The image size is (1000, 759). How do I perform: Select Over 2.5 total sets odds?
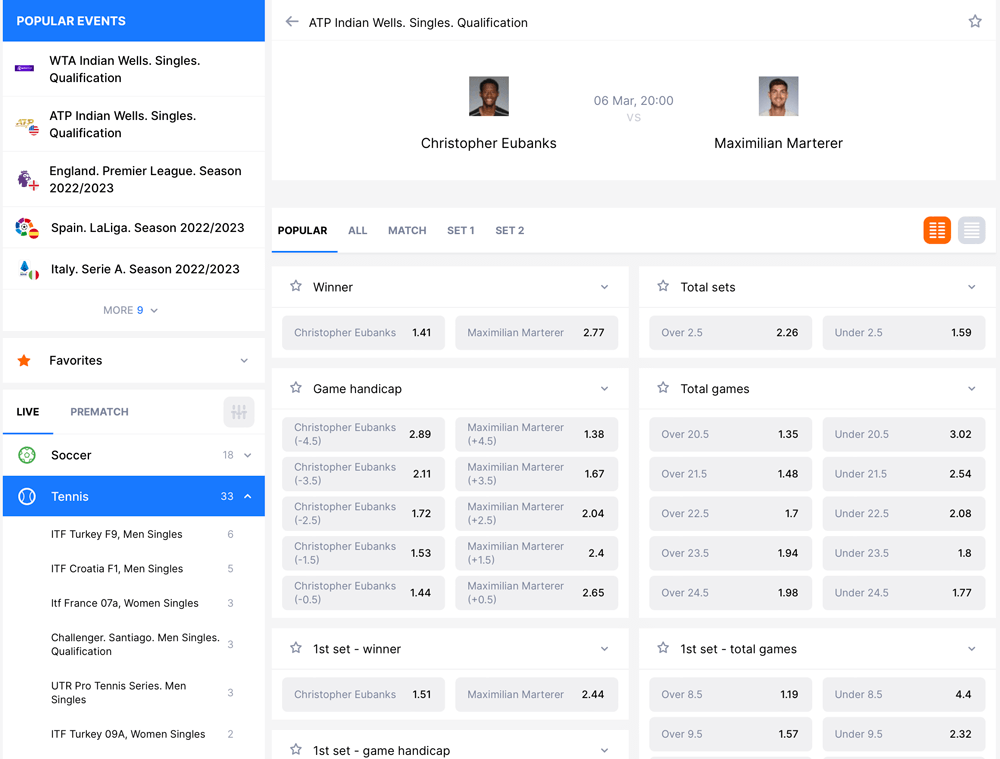(729, 333)
